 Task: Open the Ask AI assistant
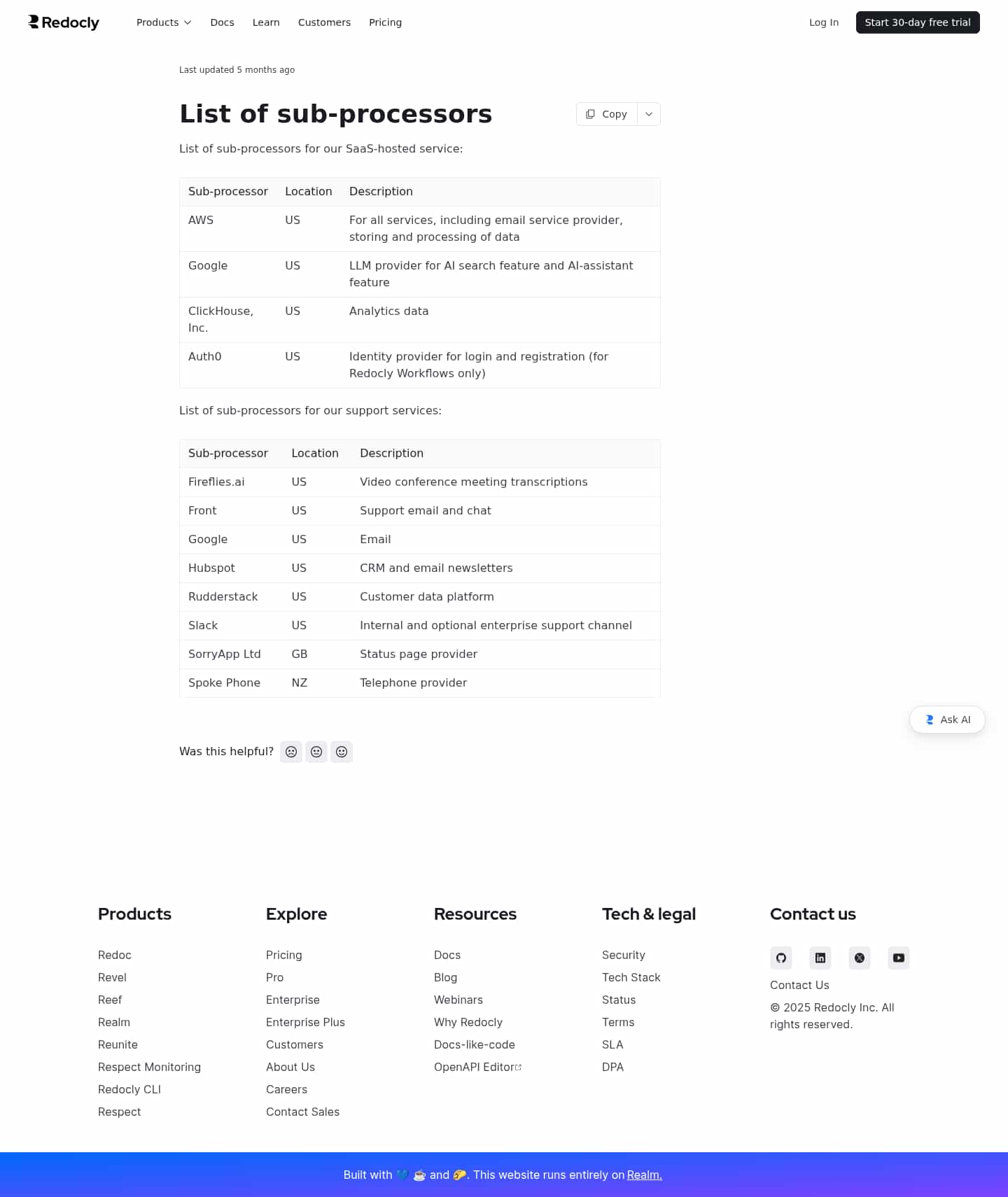[947, 720]
